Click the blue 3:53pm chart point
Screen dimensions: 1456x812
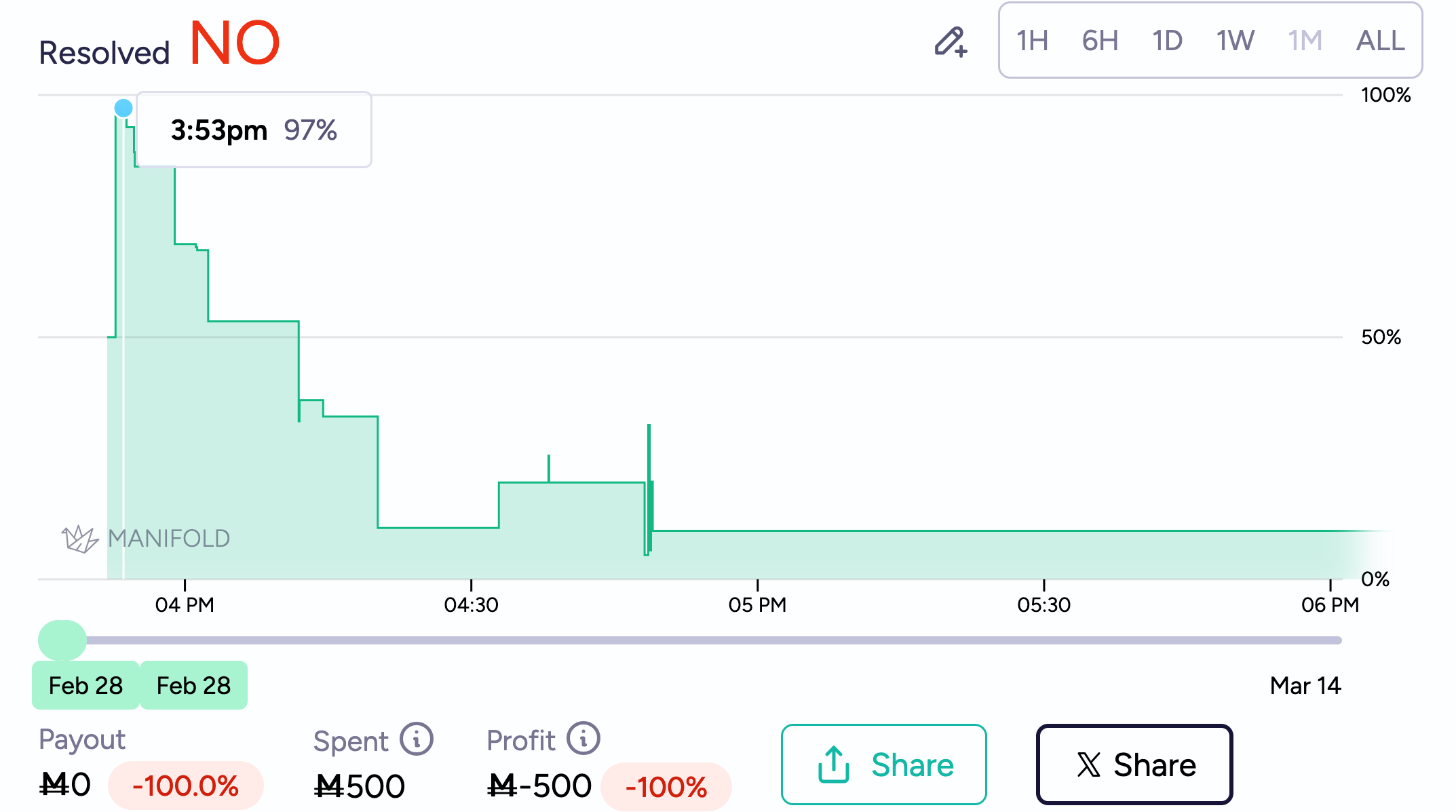(123, 108)
